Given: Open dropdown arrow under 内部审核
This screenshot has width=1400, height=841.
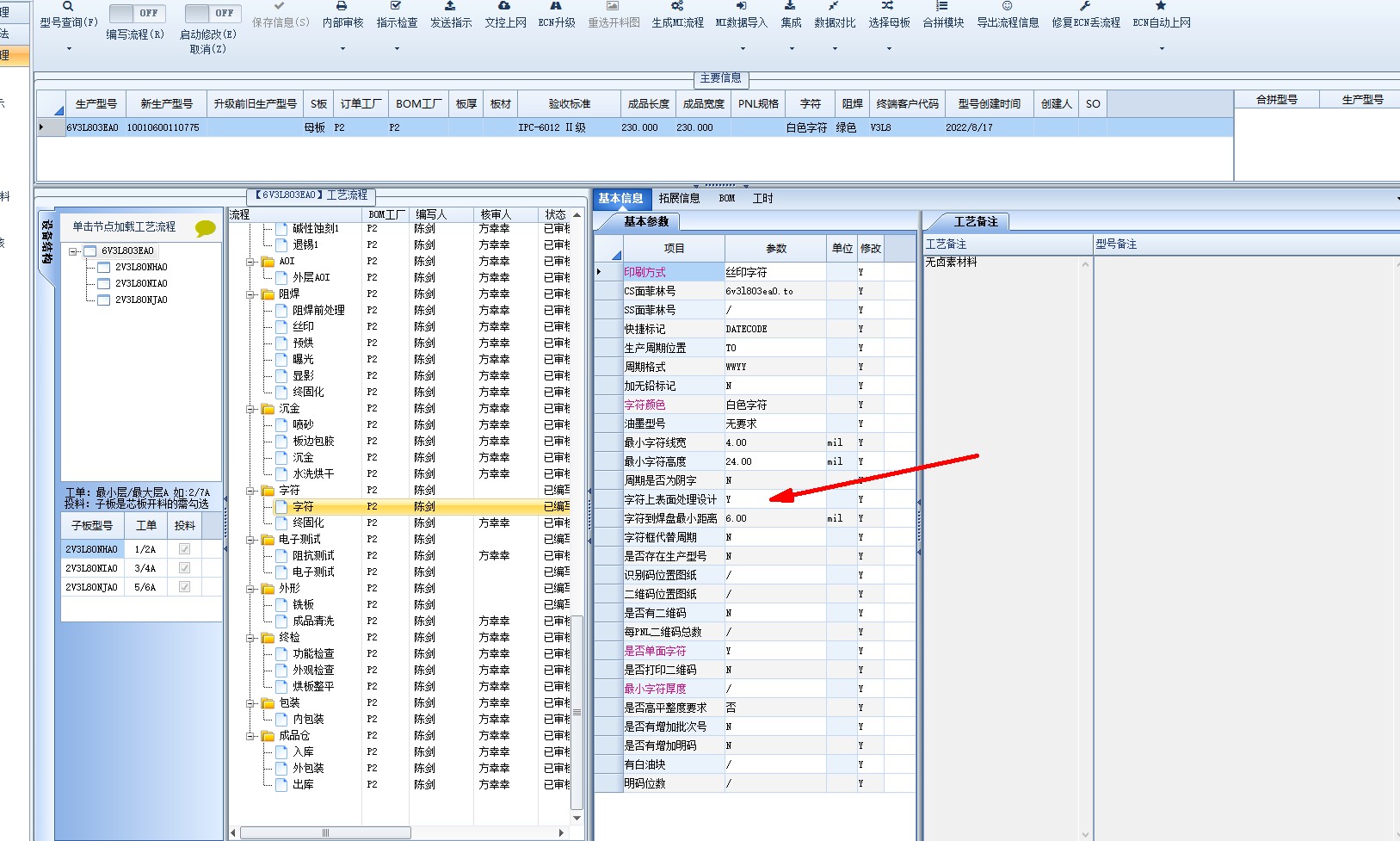Looking at the screenshot, I should (x=342, y=49).
